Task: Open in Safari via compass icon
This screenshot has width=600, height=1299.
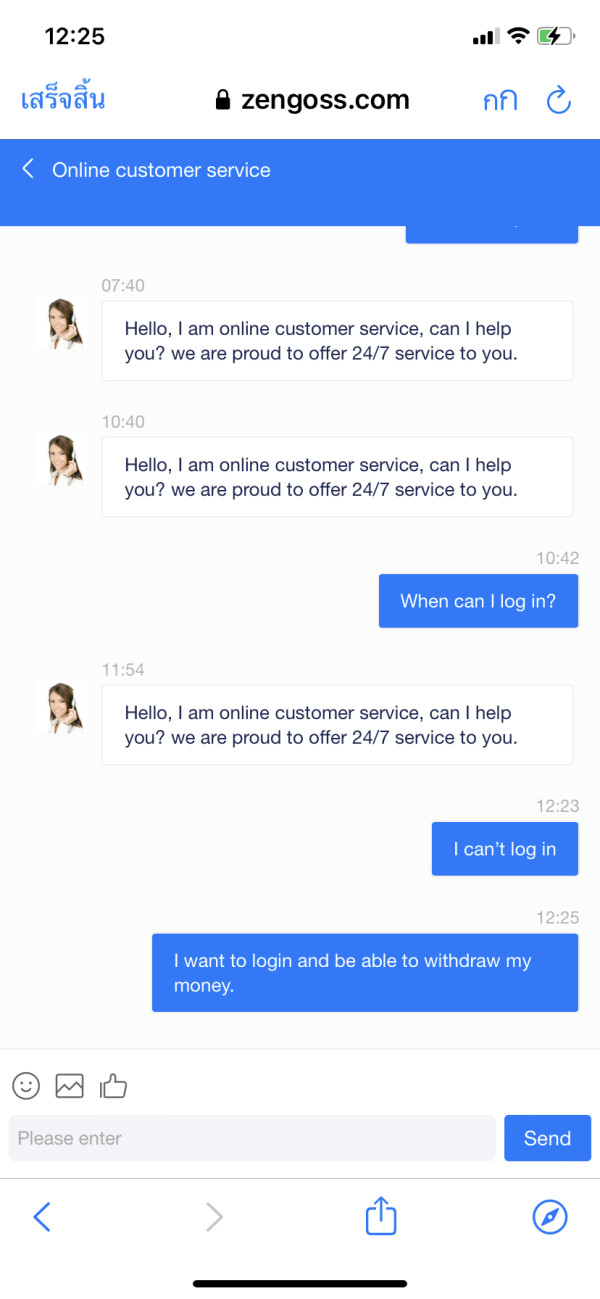Action: pos(550,1217)
